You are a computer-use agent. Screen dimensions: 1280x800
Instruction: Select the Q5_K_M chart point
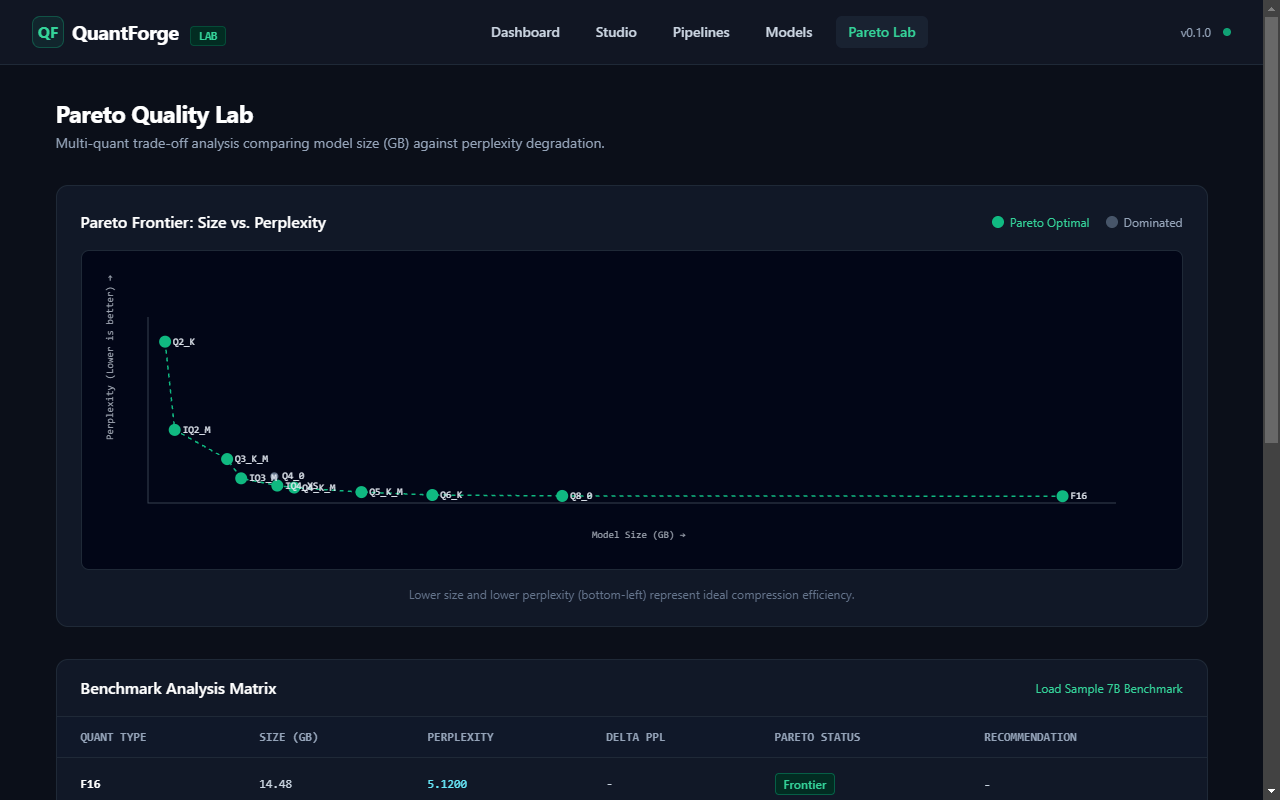tap(361, 492)
